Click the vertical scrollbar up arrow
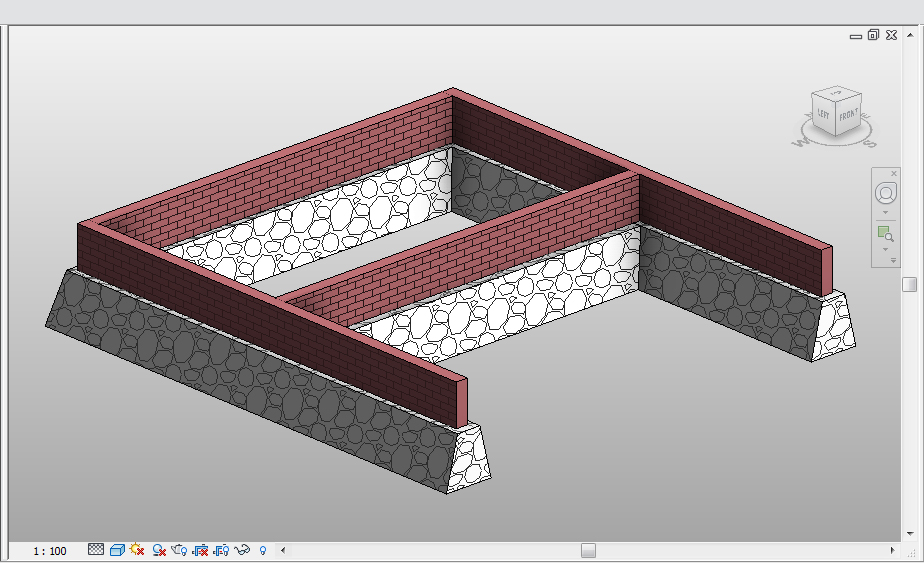The image size is (924, 563). click(x=910, y=36)
